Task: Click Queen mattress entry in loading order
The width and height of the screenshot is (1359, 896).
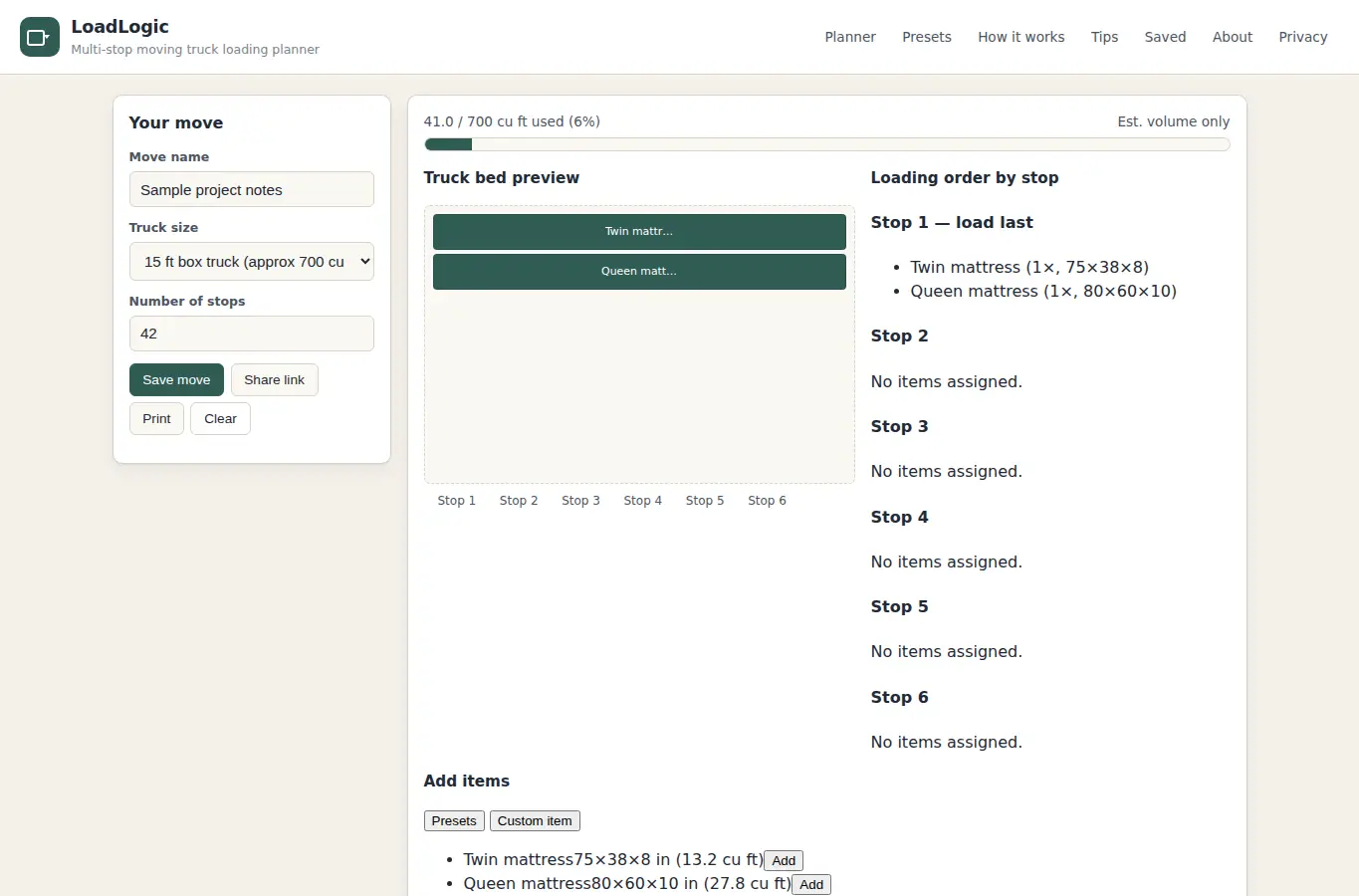Action: pos(1043,291)
